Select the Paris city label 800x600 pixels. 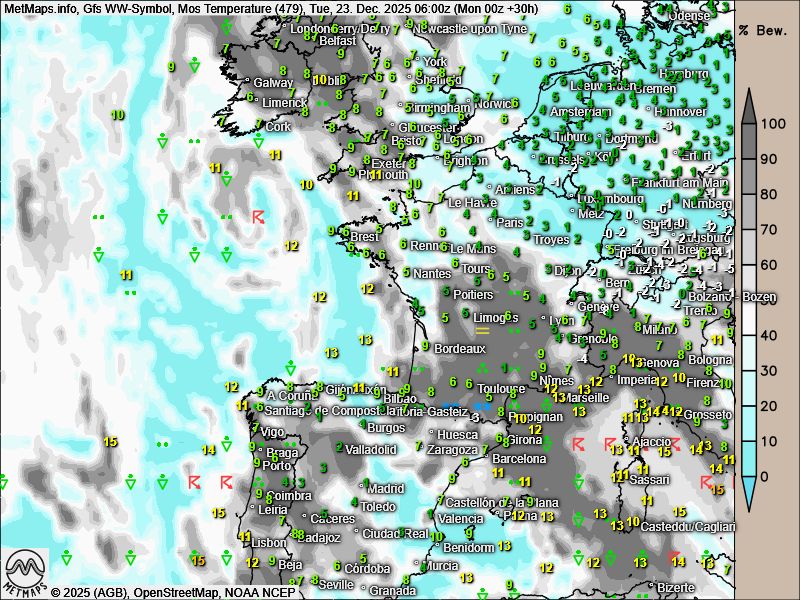click(511, 223)
